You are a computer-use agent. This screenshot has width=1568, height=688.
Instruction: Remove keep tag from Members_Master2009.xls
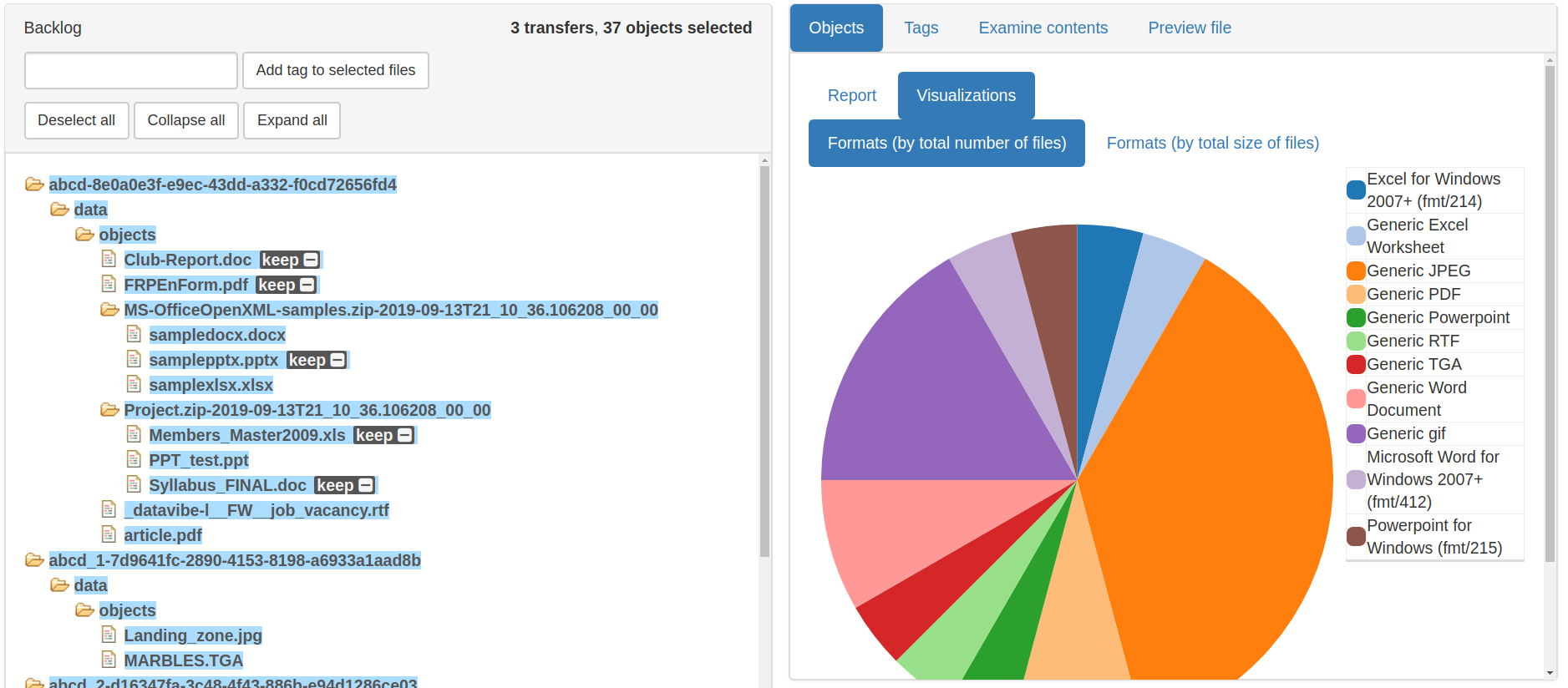404,436
